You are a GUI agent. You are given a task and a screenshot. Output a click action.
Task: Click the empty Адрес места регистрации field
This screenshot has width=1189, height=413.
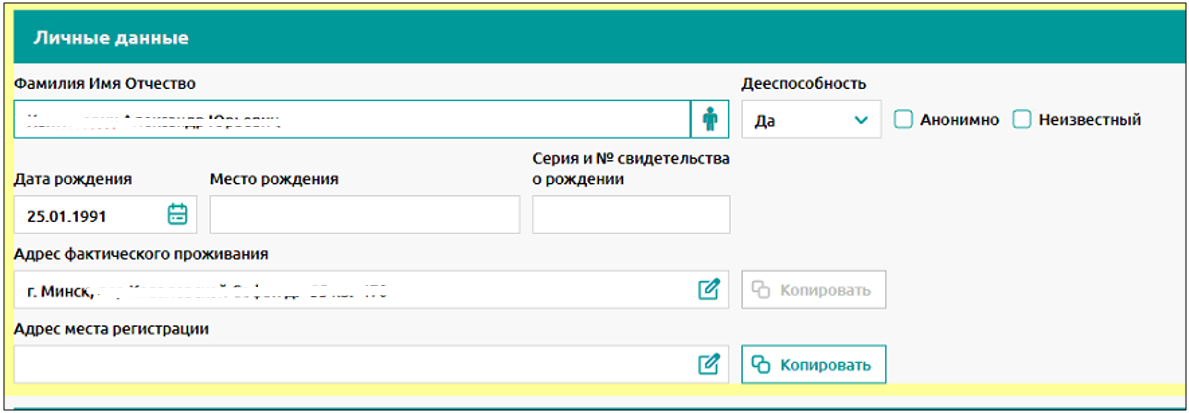(x=350, y=364)
